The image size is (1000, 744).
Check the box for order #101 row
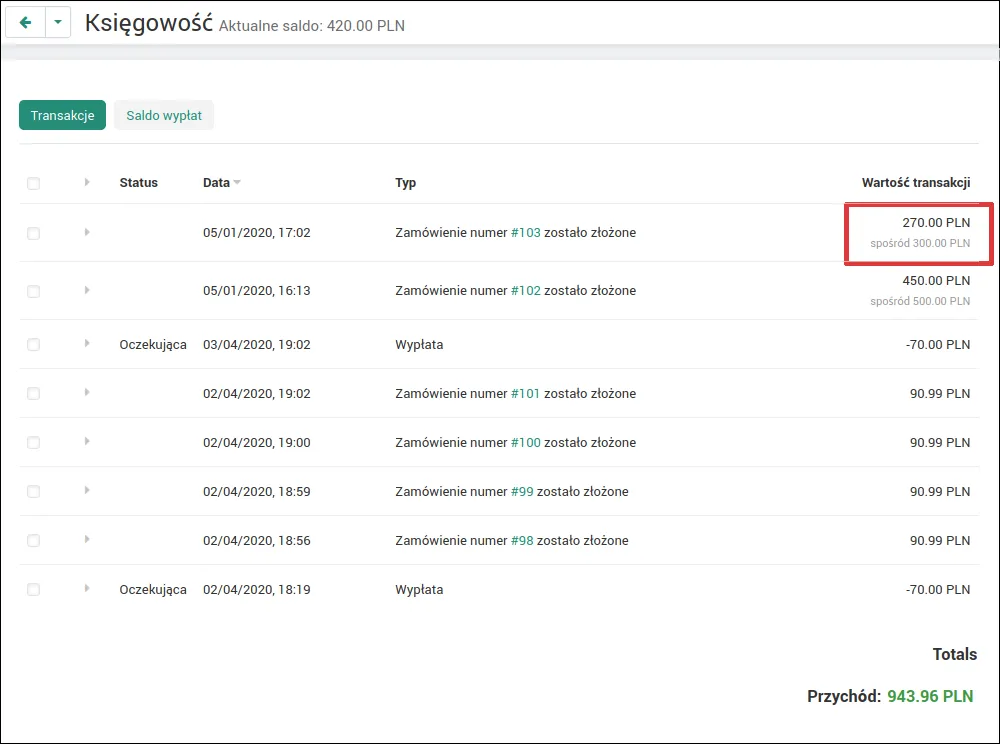pyautogui.click(x=33, y=393)
